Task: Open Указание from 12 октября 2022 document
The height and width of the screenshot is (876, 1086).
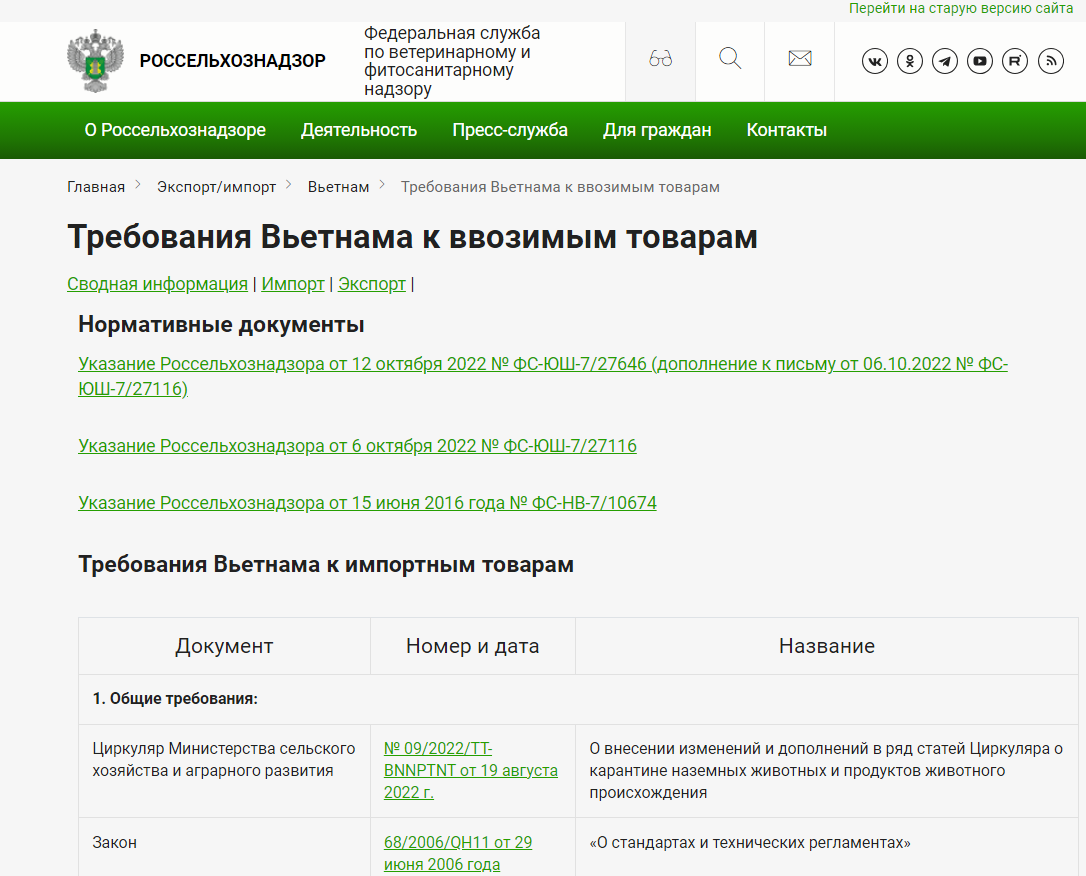Action: (x=543, y=376)
